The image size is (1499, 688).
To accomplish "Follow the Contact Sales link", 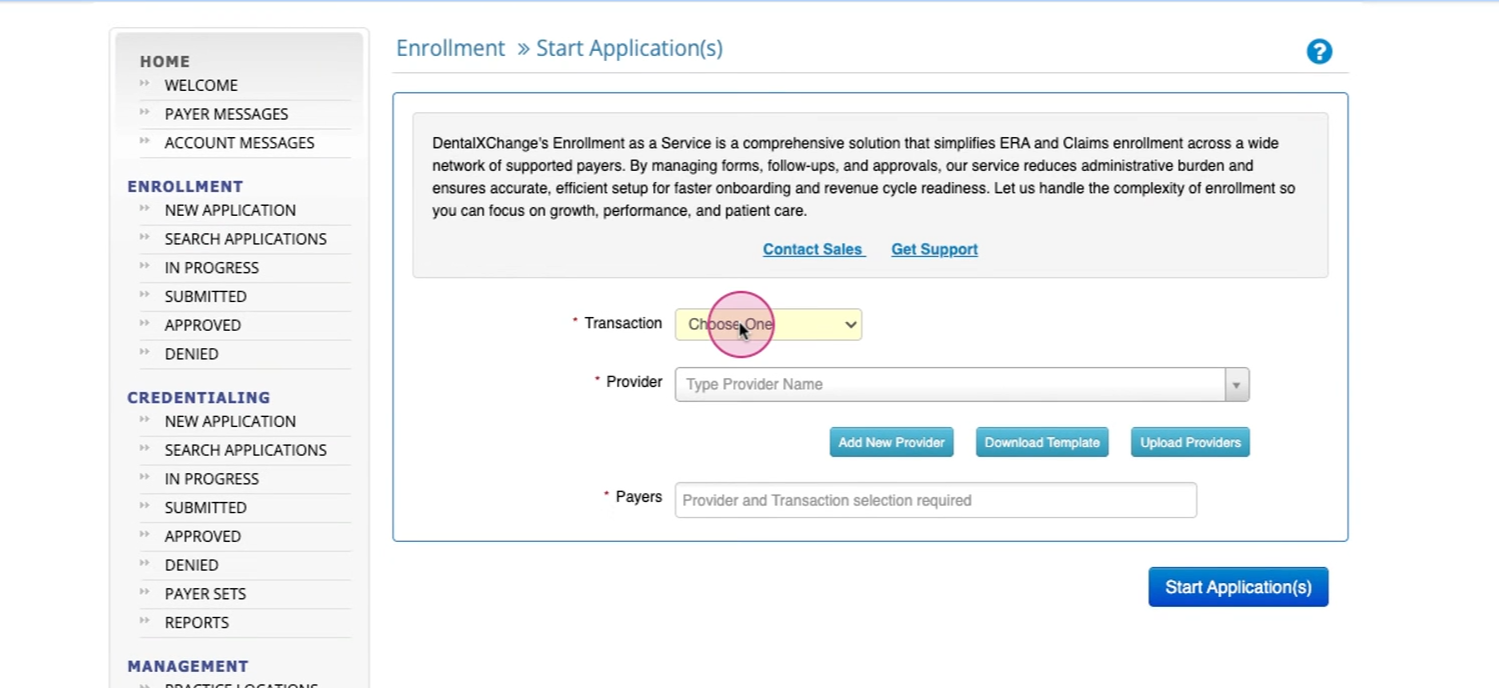I will pyautogui.click(x=812, y=249).
